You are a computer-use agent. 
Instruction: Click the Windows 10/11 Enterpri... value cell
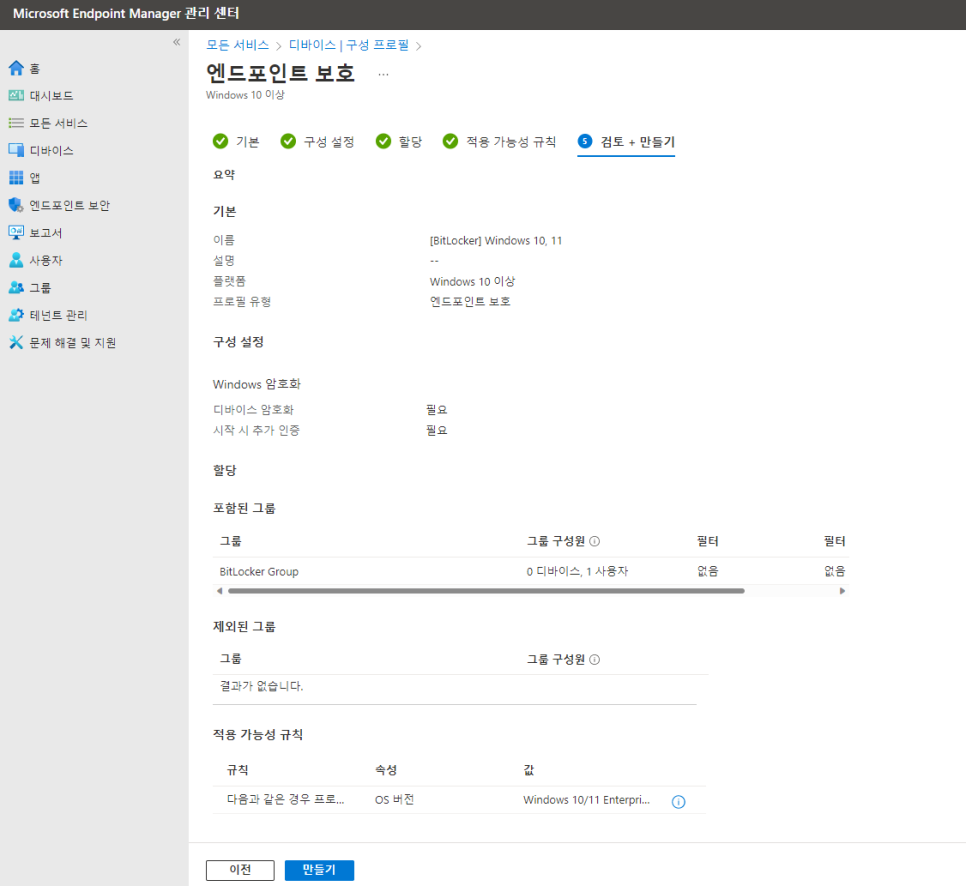click(x=586, y=799)
